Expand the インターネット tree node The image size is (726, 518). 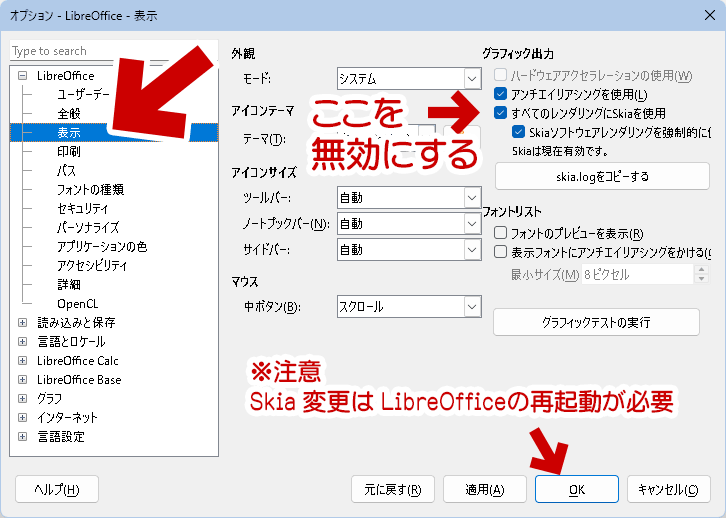[x=22, y=418]
